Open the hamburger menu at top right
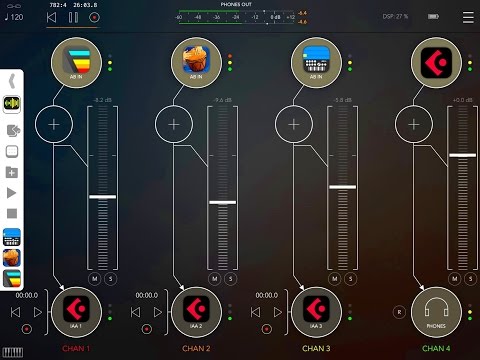Viewport: 480px width, 360px height. click(468, 17)
